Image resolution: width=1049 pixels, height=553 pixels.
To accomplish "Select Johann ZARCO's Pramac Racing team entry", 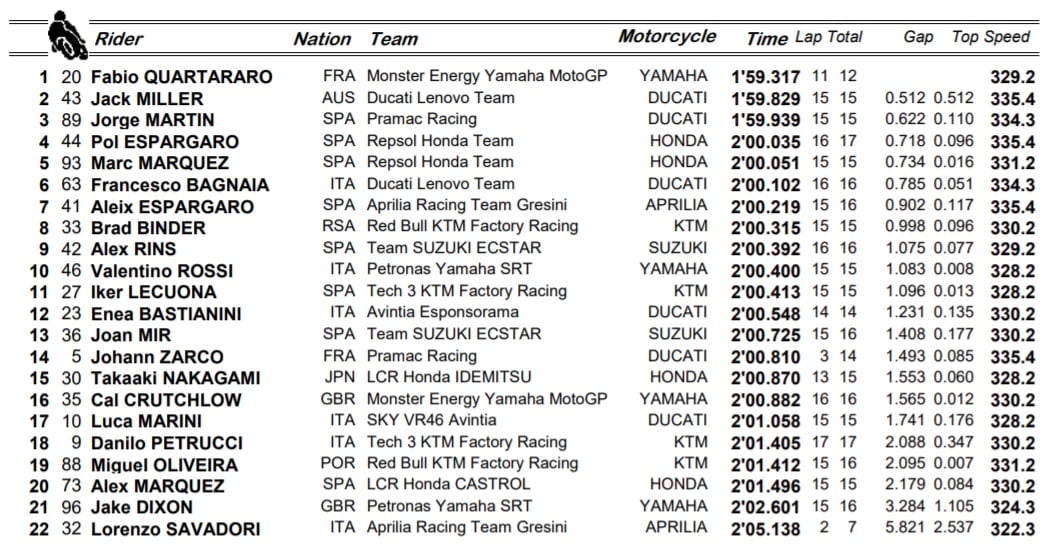I will 421,356.
